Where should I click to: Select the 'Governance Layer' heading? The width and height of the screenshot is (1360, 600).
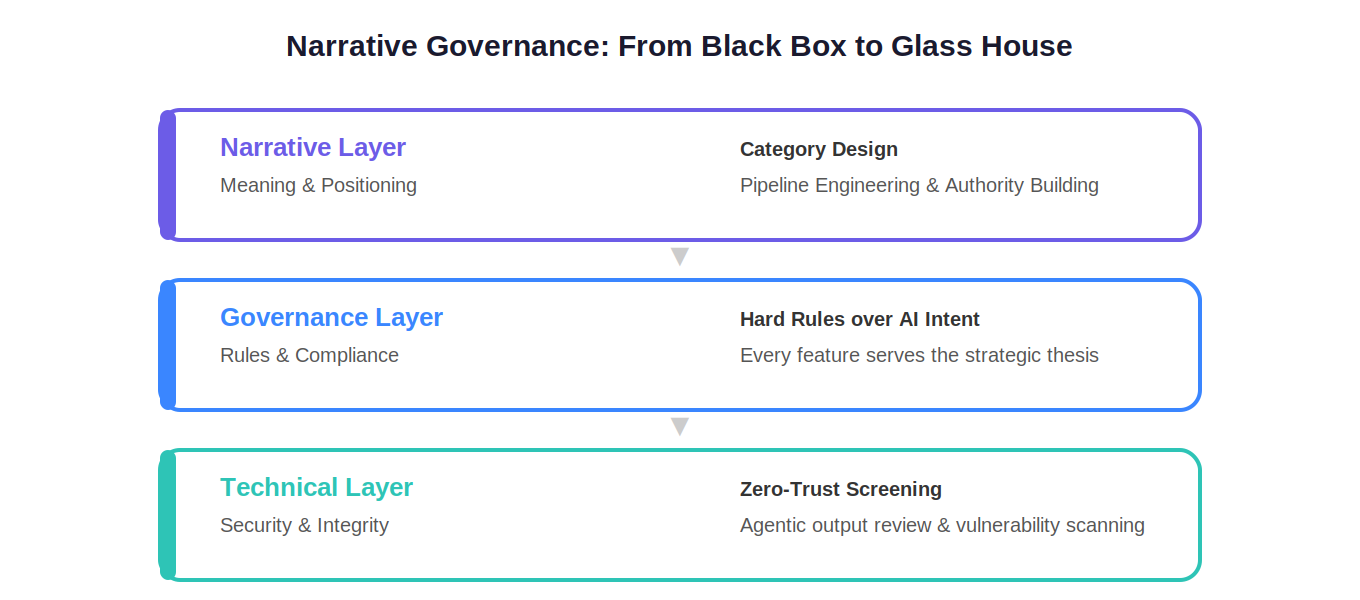click(x=331, y=317)
